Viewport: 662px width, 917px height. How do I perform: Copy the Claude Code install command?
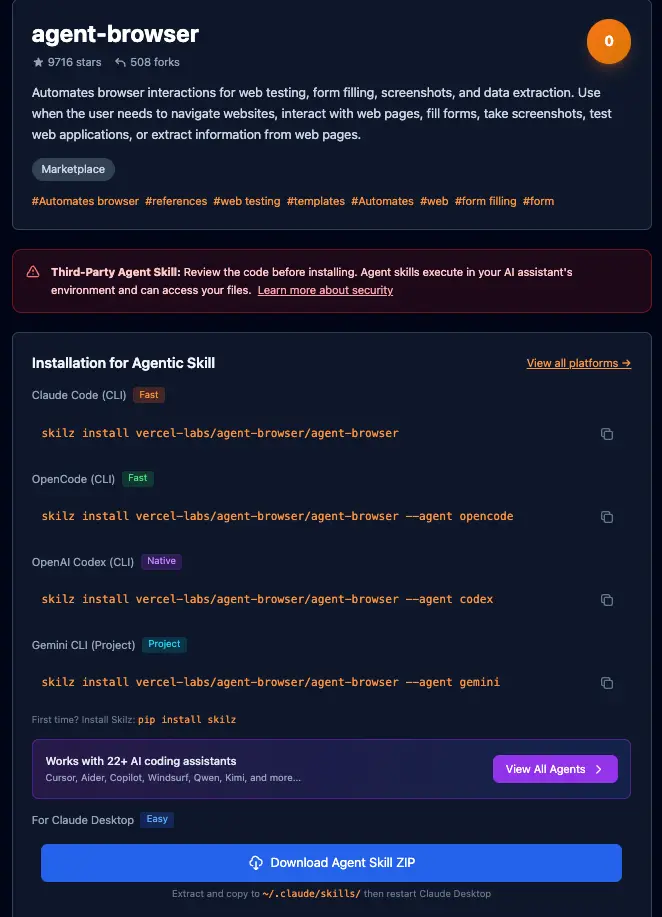606,434
